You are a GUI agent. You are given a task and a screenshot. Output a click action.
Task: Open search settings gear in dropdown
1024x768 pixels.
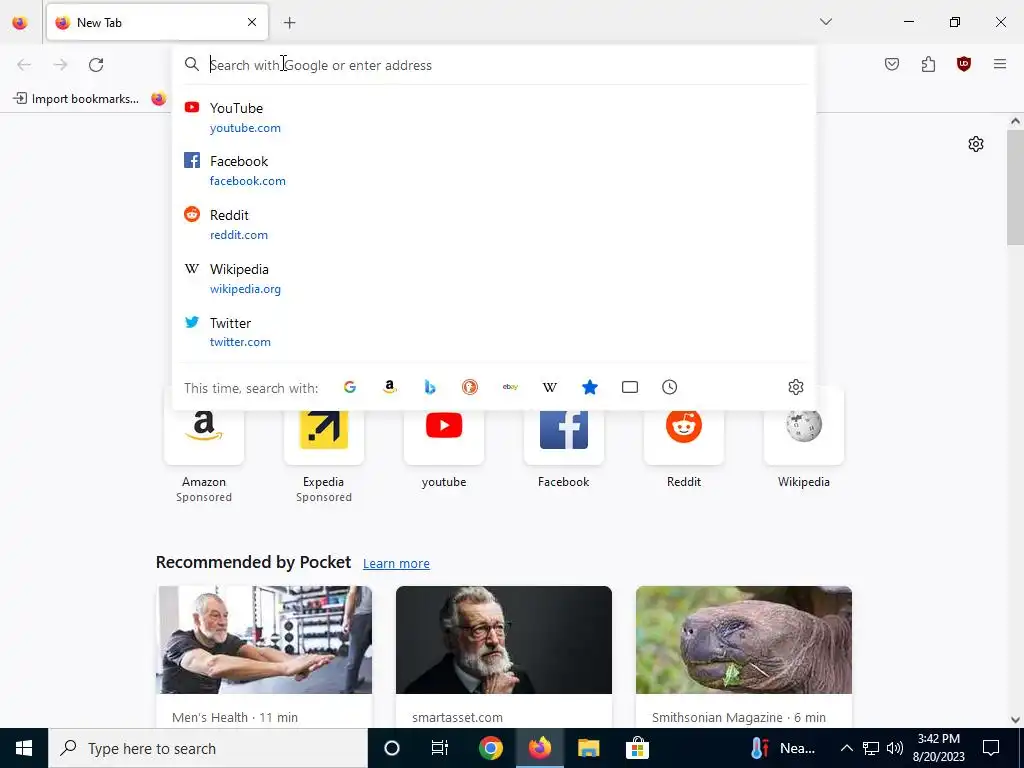click(795, 387)
